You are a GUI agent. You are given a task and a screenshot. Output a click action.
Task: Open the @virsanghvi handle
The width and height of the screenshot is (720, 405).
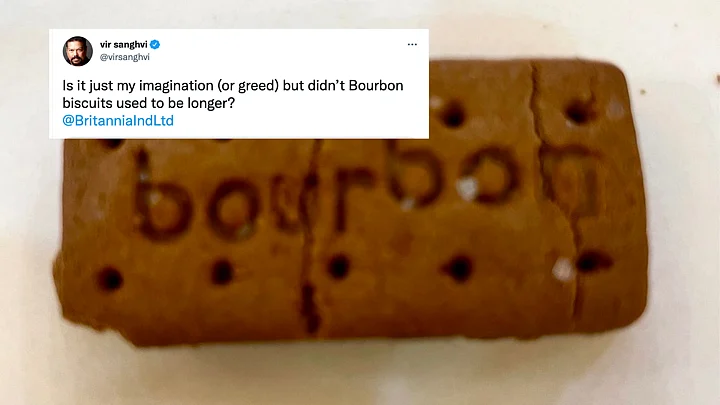point(125,57)
